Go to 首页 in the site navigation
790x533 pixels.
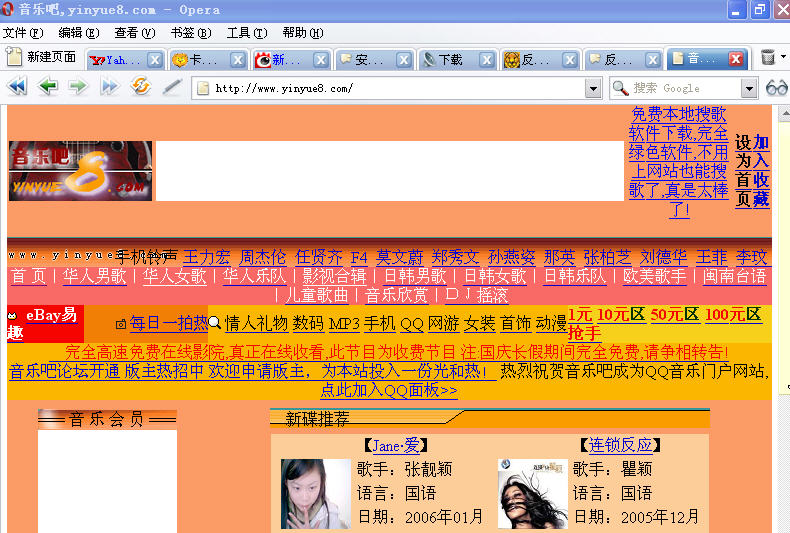pyautogui.click(x=29, y=276)
